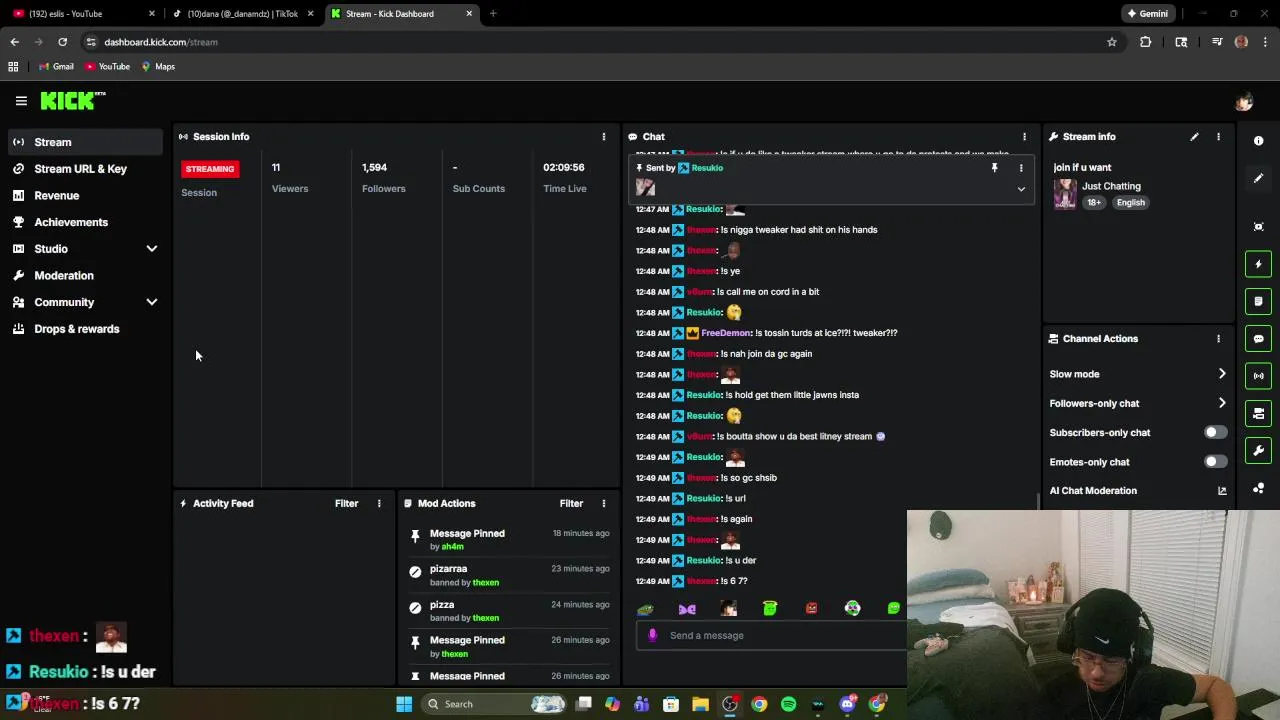Open Spotify from the taskbar
This screenshot has width=1280, height=720.
pos(788,704)
